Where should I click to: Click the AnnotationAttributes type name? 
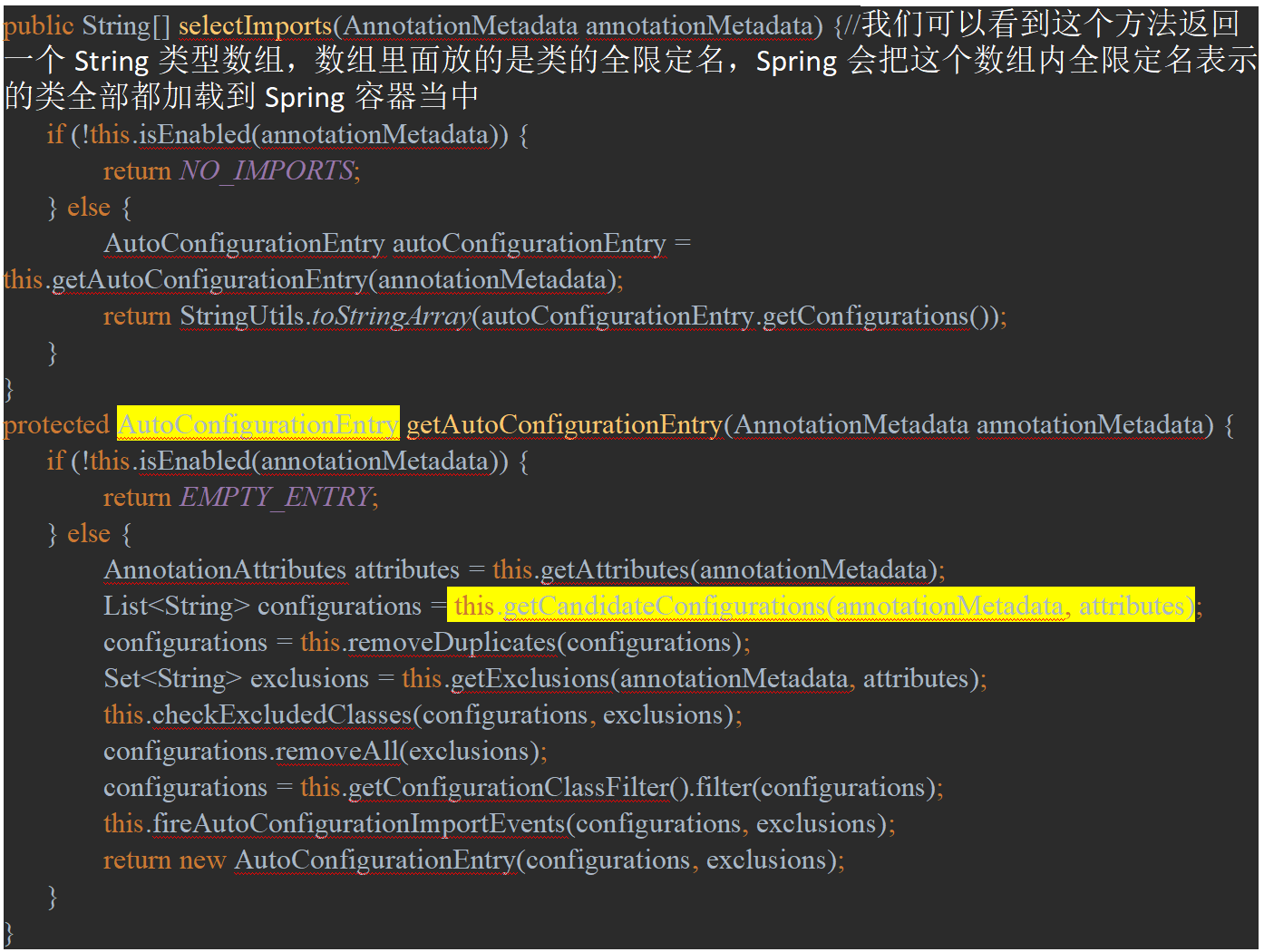(225, 569)
